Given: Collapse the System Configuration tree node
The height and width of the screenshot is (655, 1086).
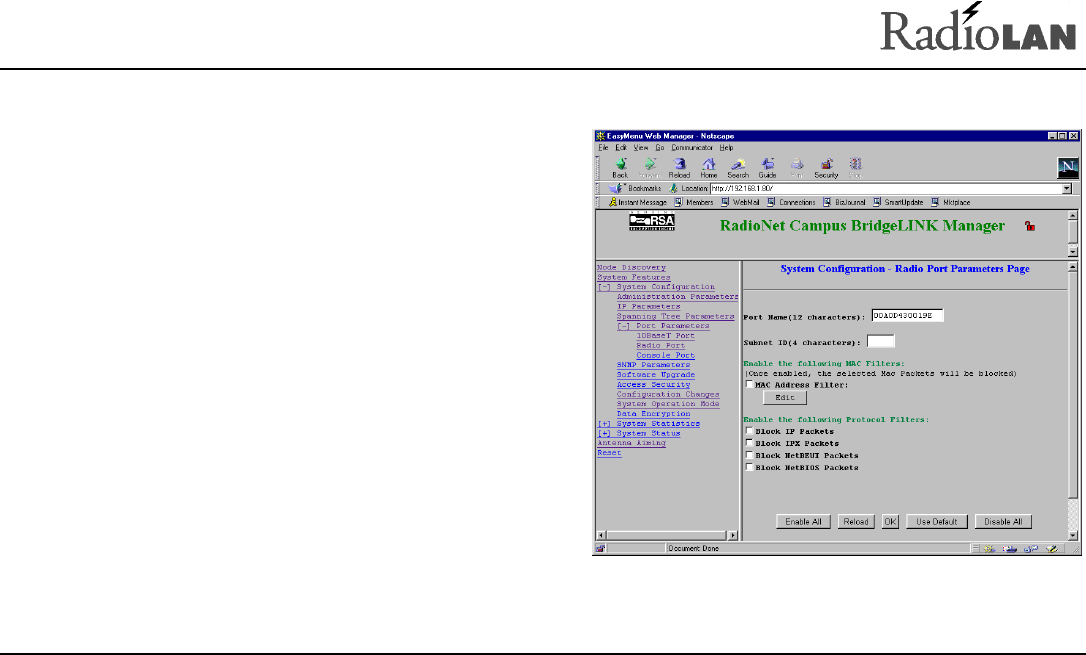Looking at the screenshot, I should (603, 287).
